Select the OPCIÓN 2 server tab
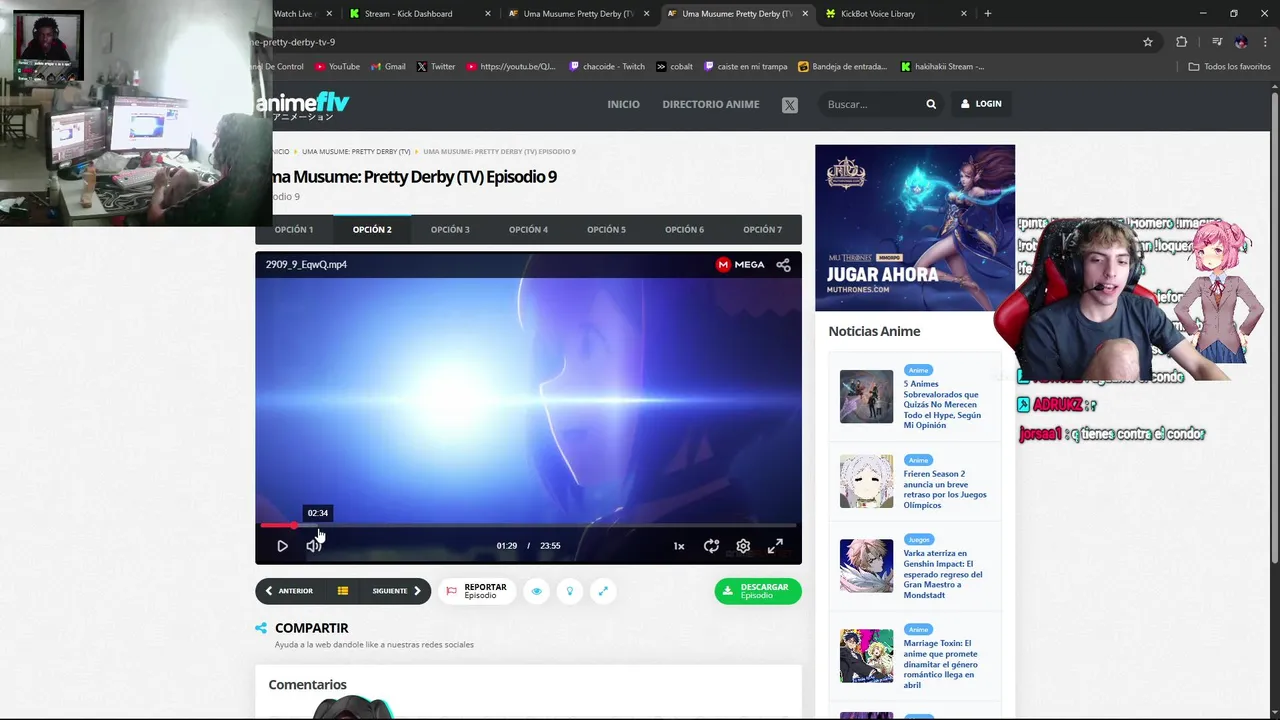 coord(372,230)
